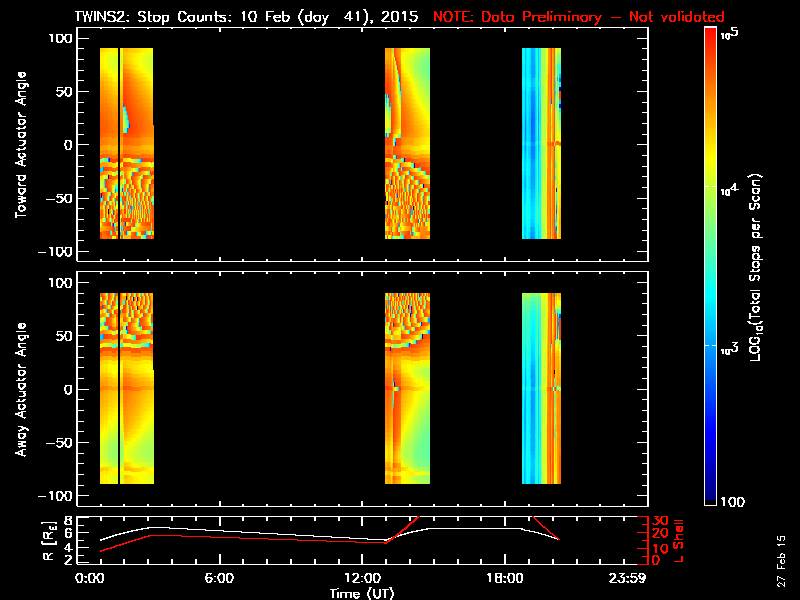Click the 'Toward Actuator Angle' axis label
The image size is (800, 600).
click(x=21, y=145)
